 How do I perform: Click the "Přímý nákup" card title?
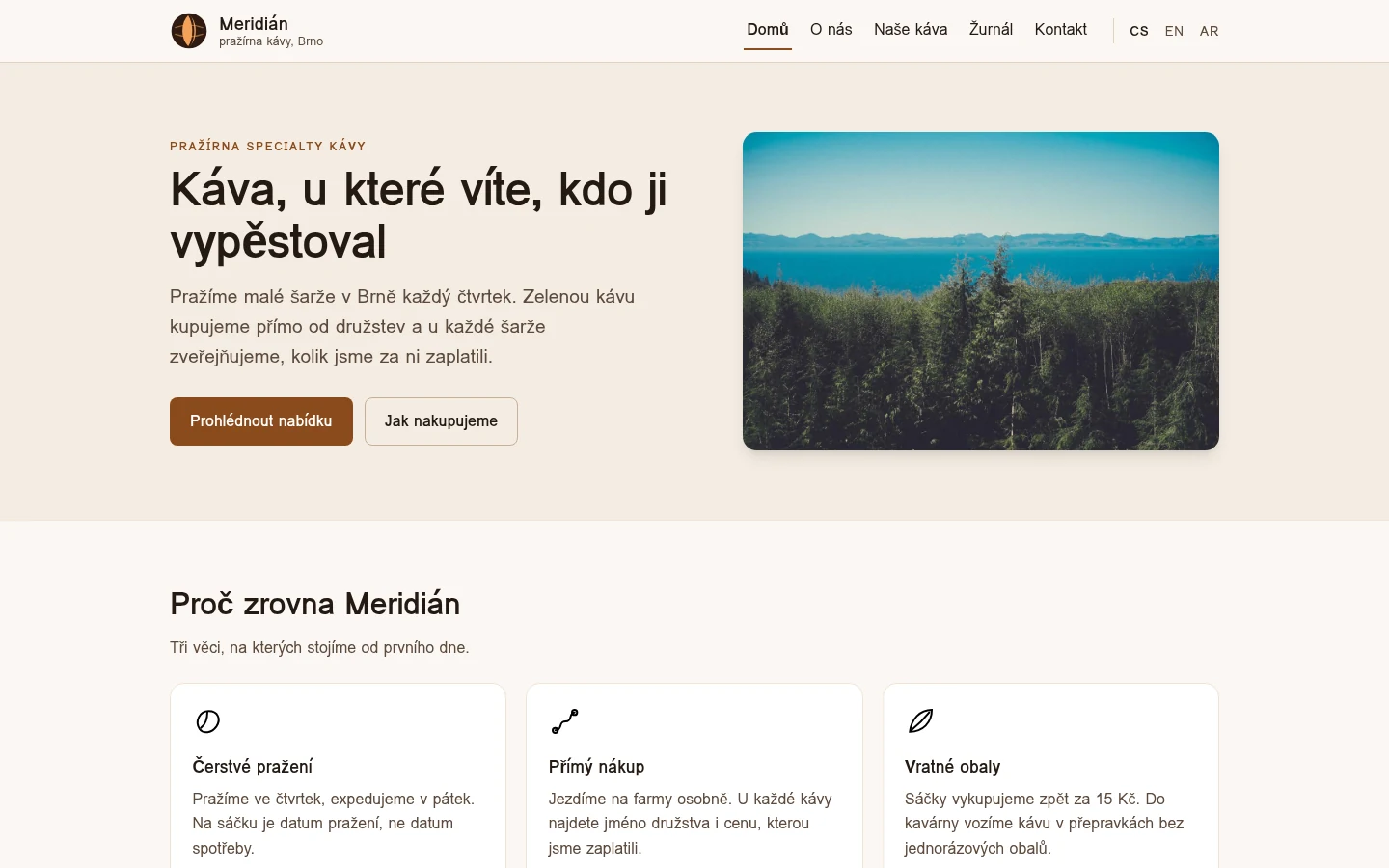(x=597, y=767)
